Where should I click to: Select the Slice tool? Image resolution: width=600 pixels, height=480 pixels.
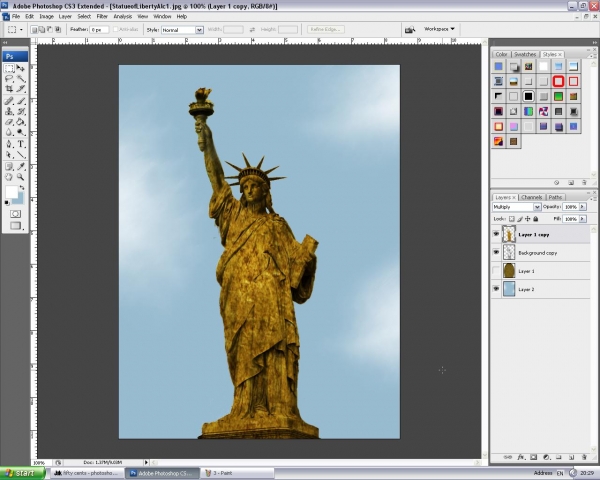(21, 89)
